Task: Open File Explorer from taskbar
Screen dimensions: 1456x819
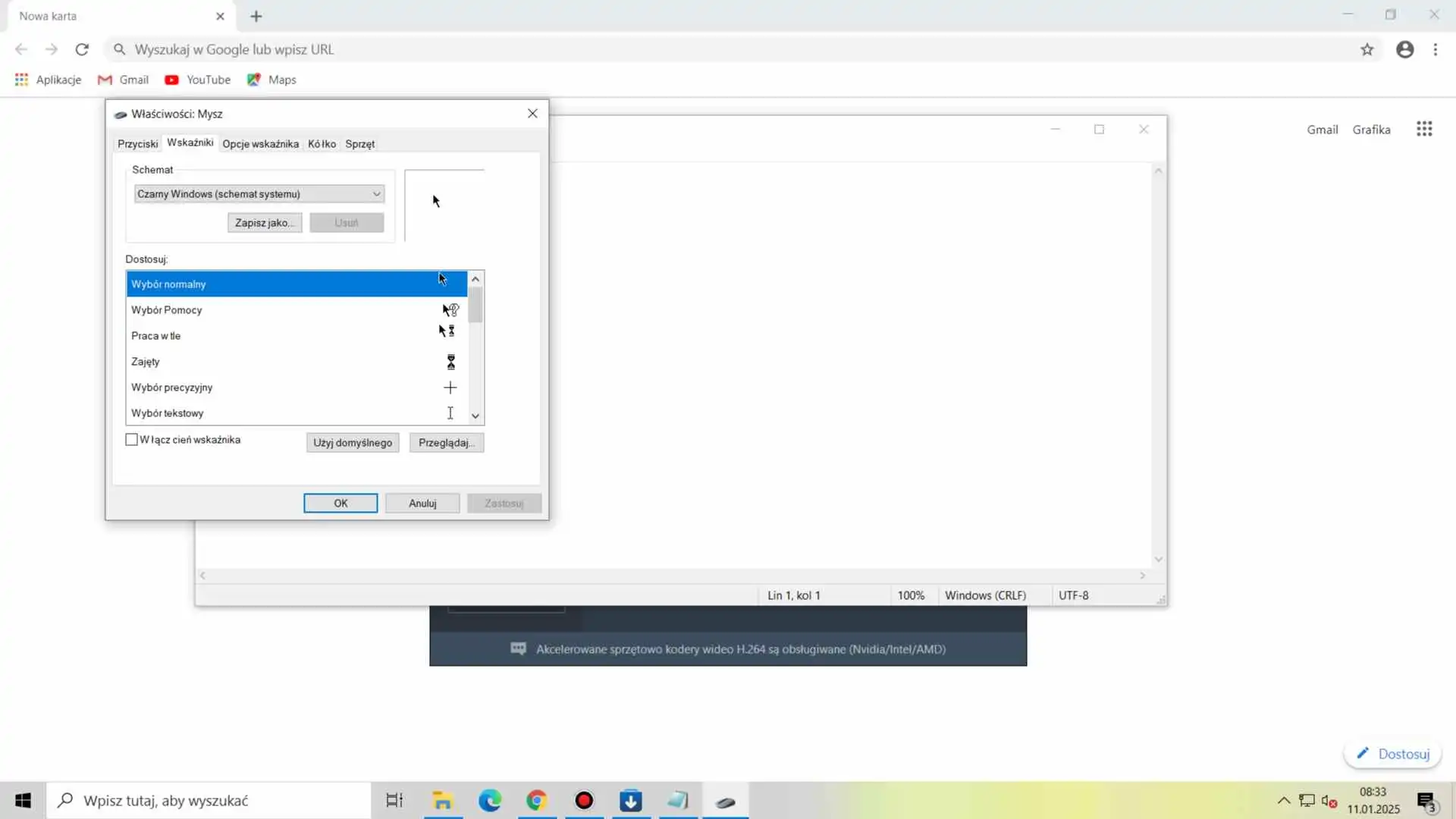Action: [442, 800]
